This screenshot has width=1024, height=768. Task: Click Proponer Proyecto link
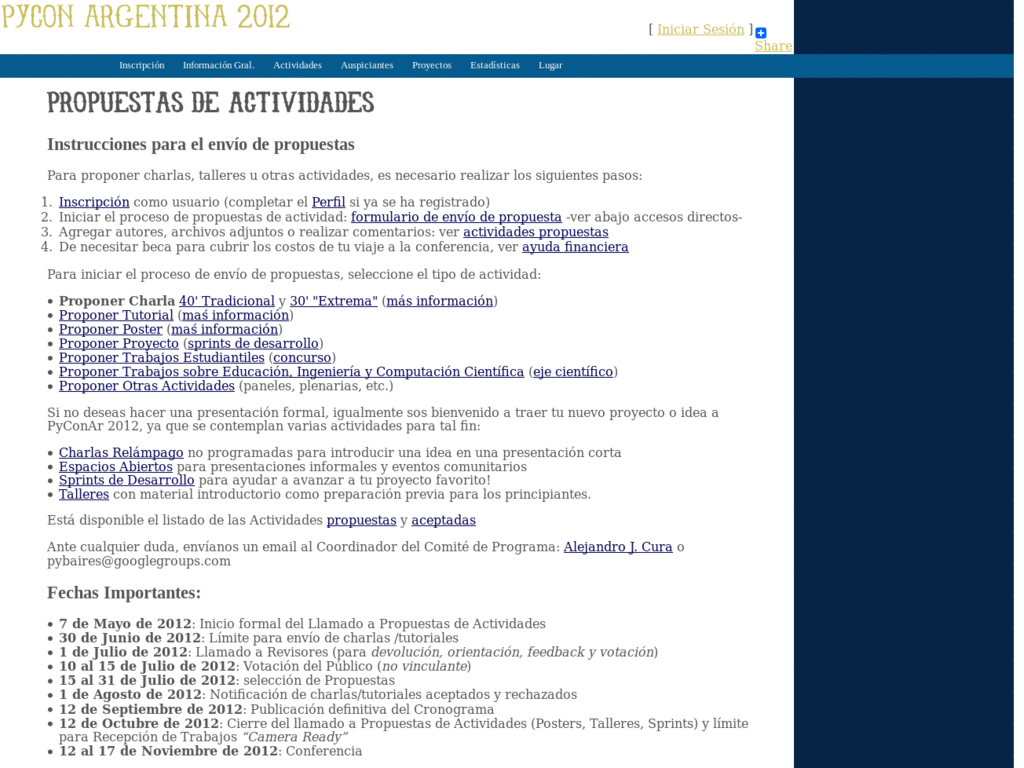tap(119, 344)
